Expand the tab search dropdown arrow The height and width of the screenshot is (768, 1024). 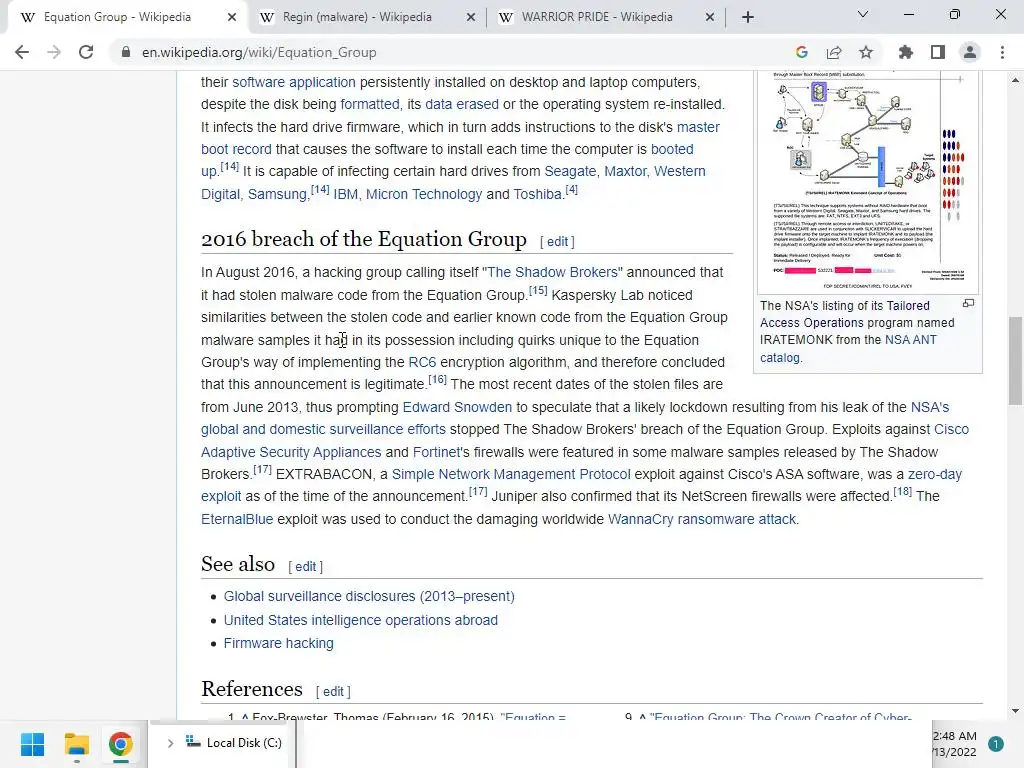(863, 14)
